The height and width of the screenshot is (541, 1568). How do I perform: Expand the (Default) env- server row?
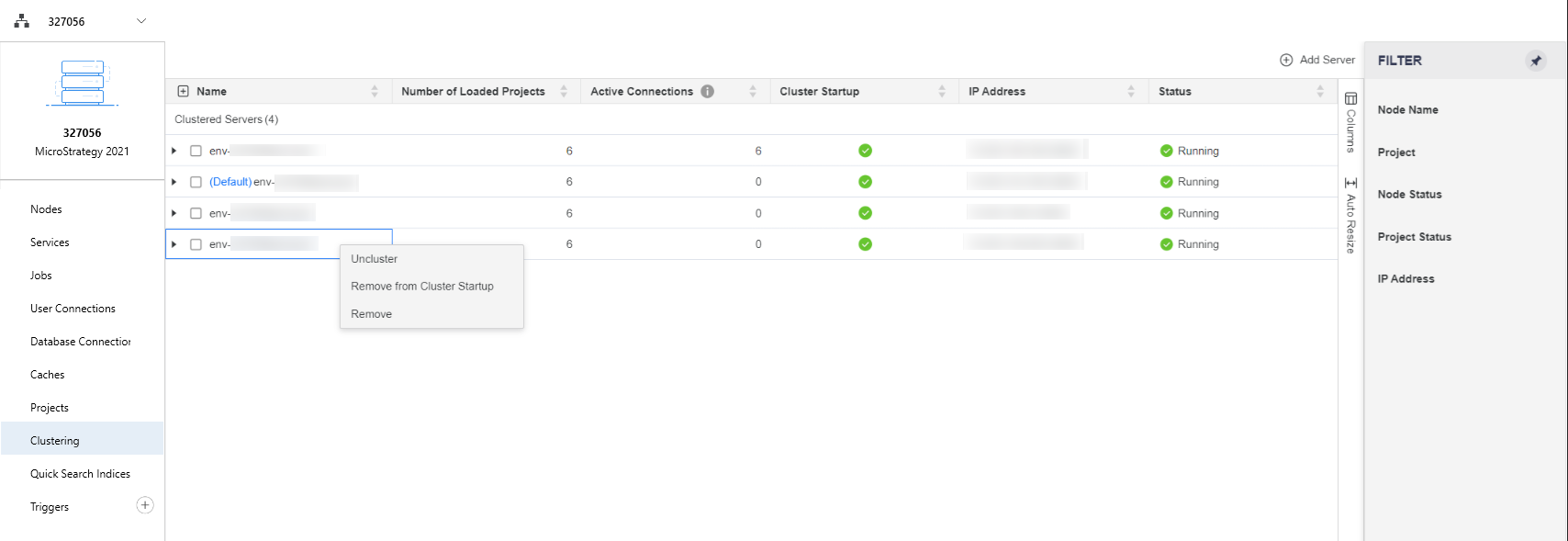[x=174, y=182]
